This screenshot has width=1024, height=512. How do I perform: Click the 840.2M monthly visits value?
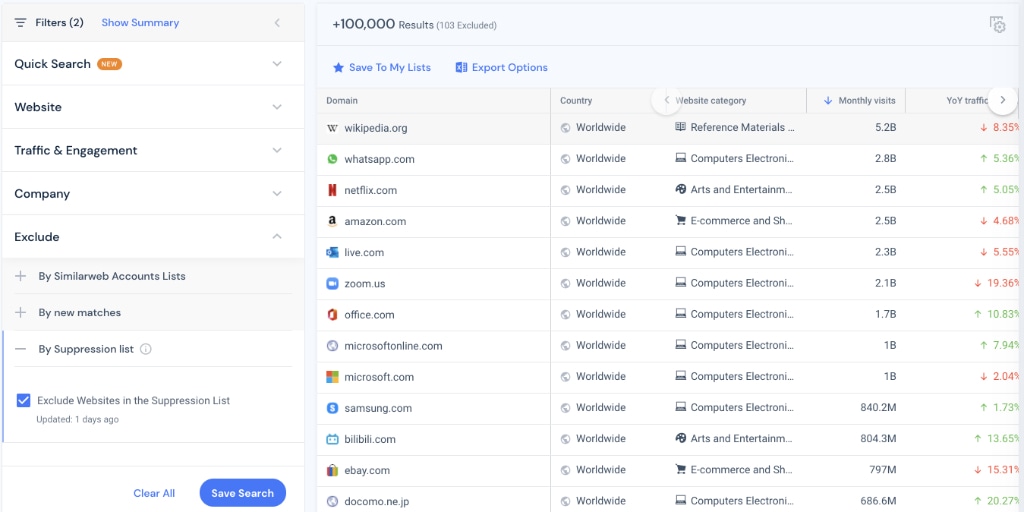pos(878,408)
